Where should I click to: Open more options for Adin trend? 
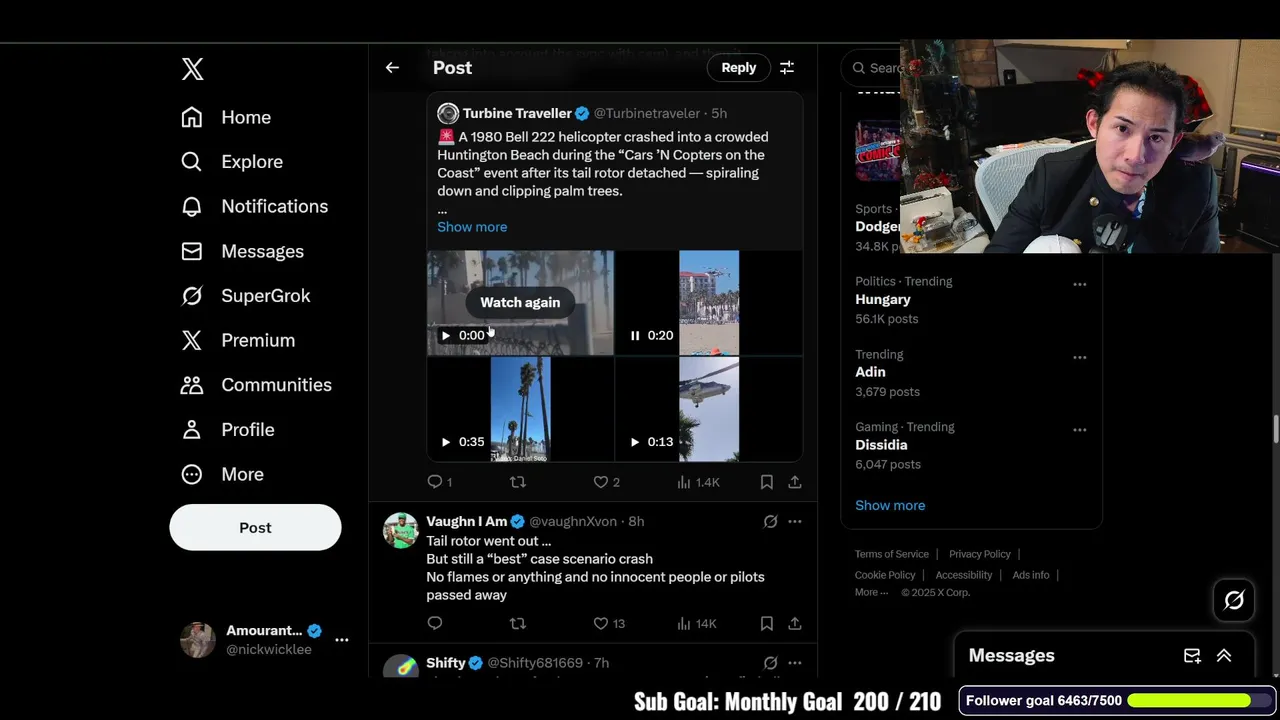(1080, 357)
